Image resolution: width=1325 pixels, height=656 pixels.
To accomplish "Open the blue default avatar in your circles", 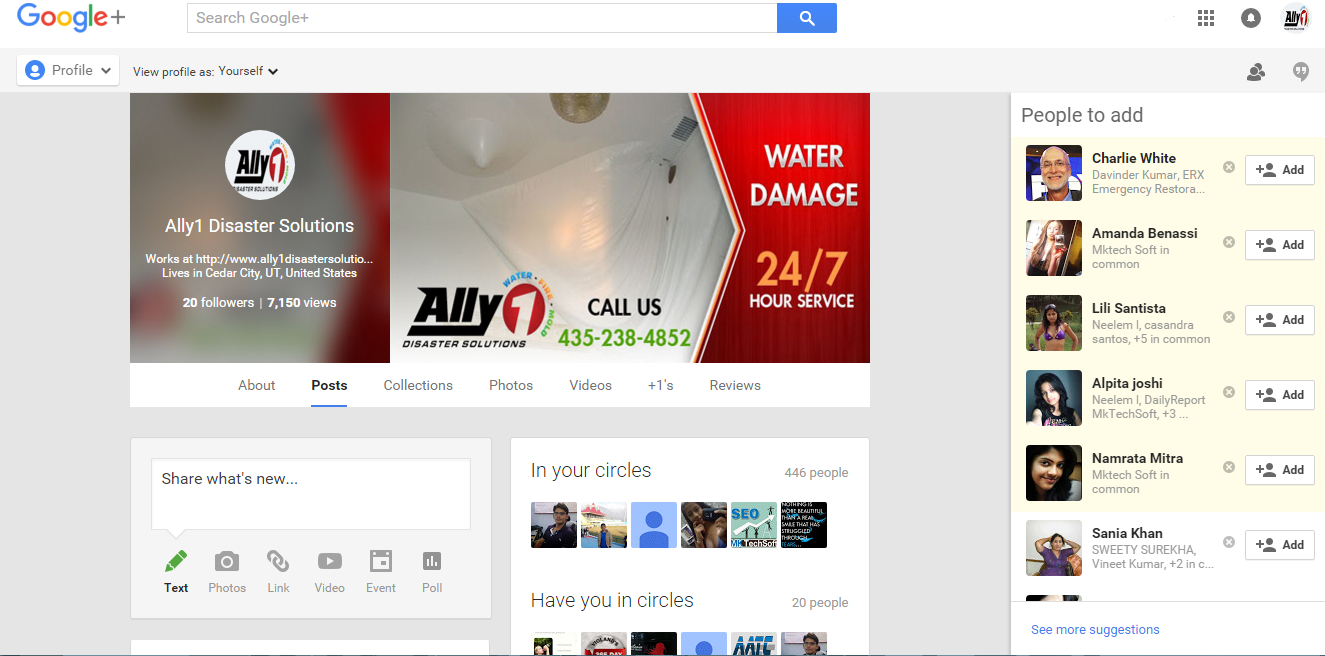I will point(654,525).
